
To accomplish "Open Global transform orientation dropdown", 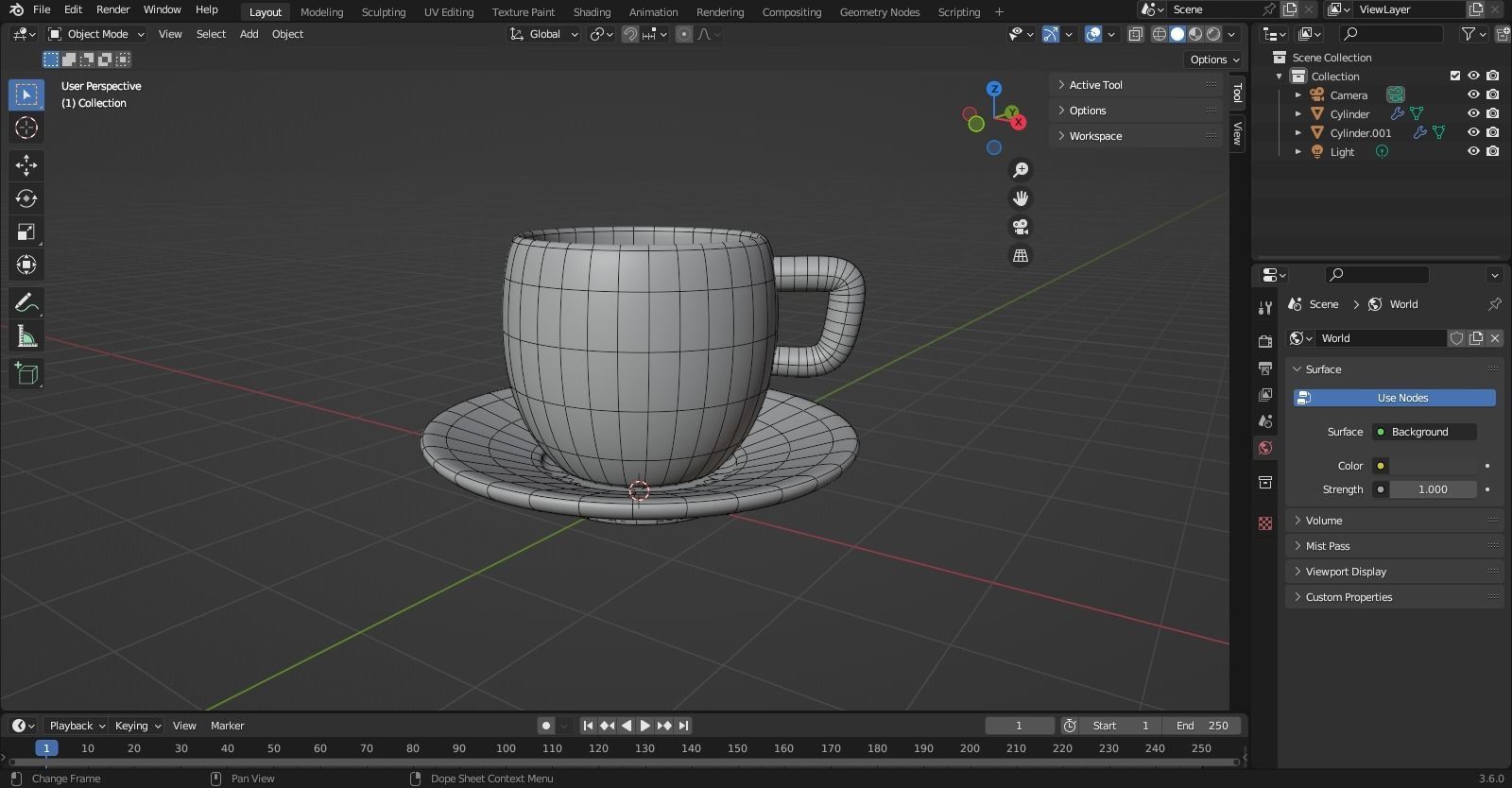I will pyautogui.click(x=543, y=34).
